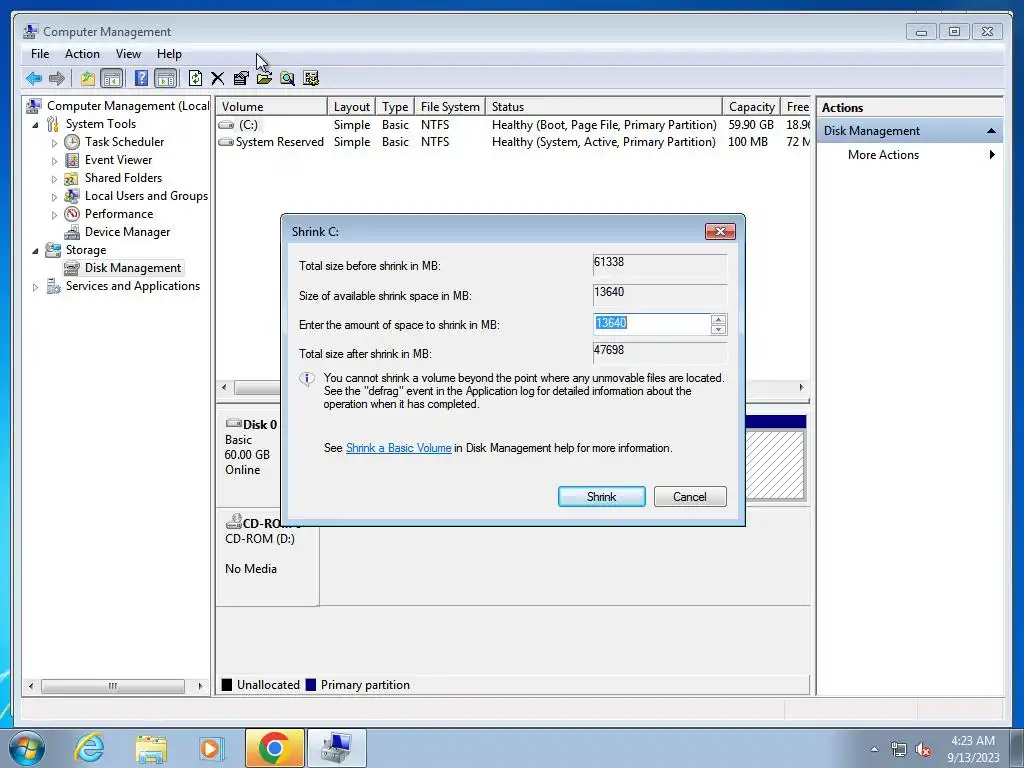Viewport: 1024px width, 768px height.
Task: Toggle the Show/Hide Action Pane icon
Action: tap(166, 78)
